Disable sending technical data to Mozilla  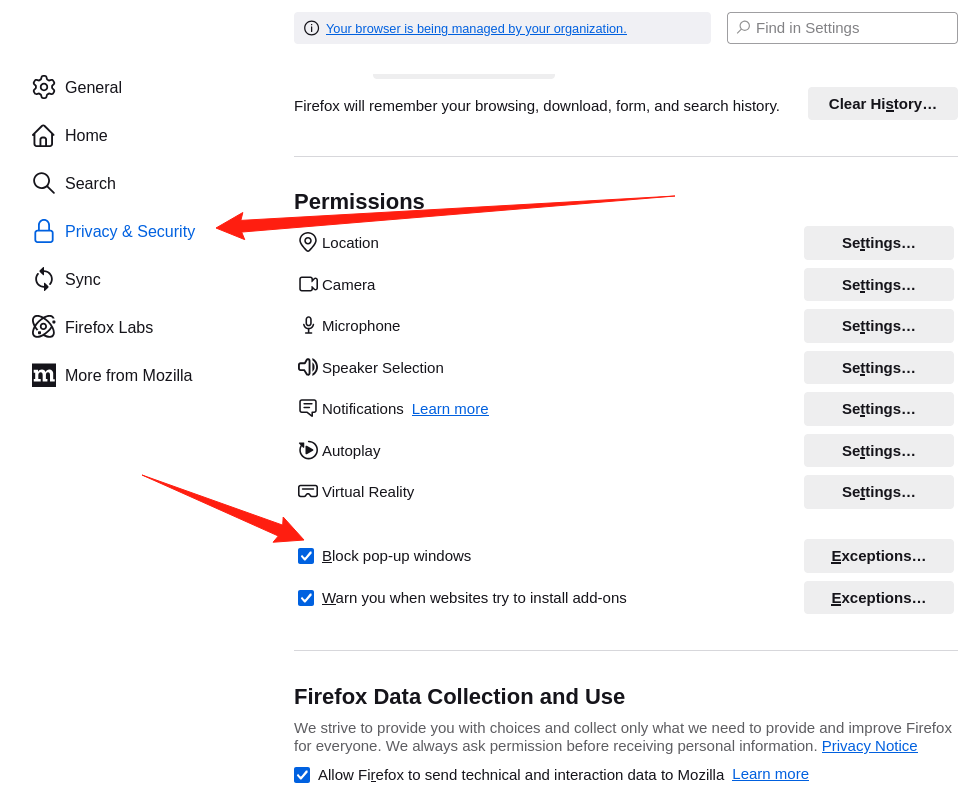[x=302, y=775]
